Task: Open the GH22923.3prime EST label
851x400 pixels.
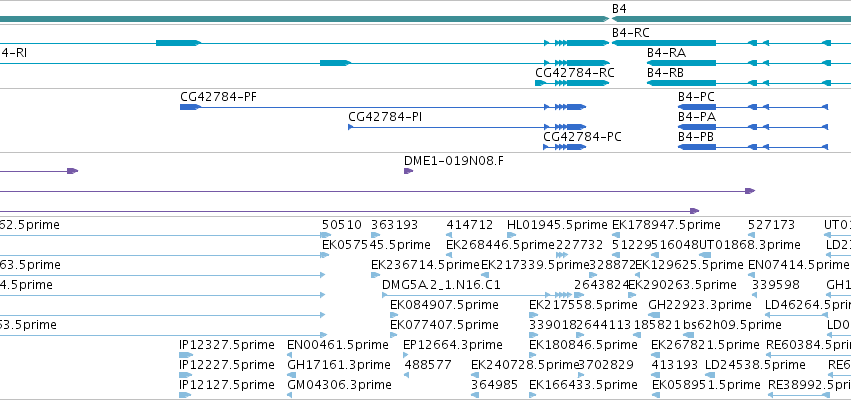Action: point(700,305)
